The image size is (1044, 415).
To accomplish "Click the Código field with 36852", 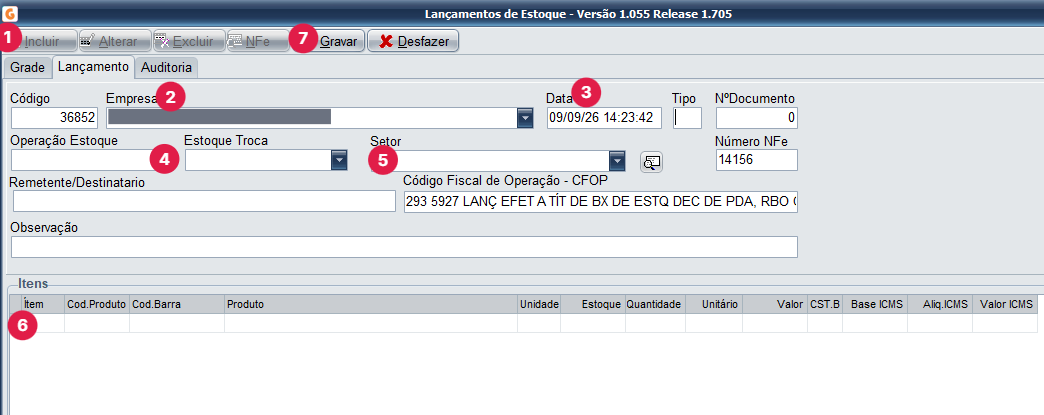I will tap(55, 119).
